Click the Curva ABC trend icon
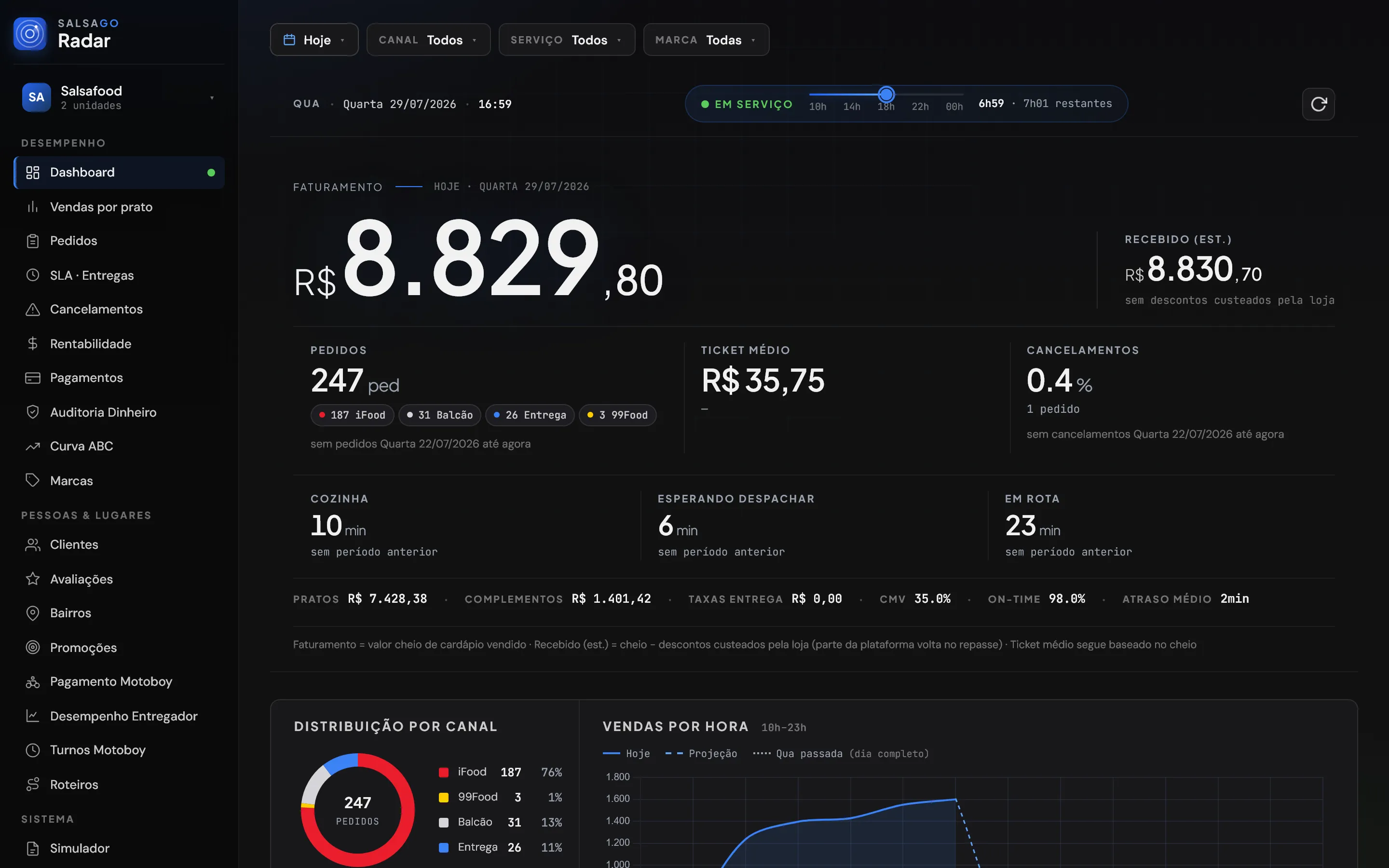1389x868 pixels. coord(33,446)
